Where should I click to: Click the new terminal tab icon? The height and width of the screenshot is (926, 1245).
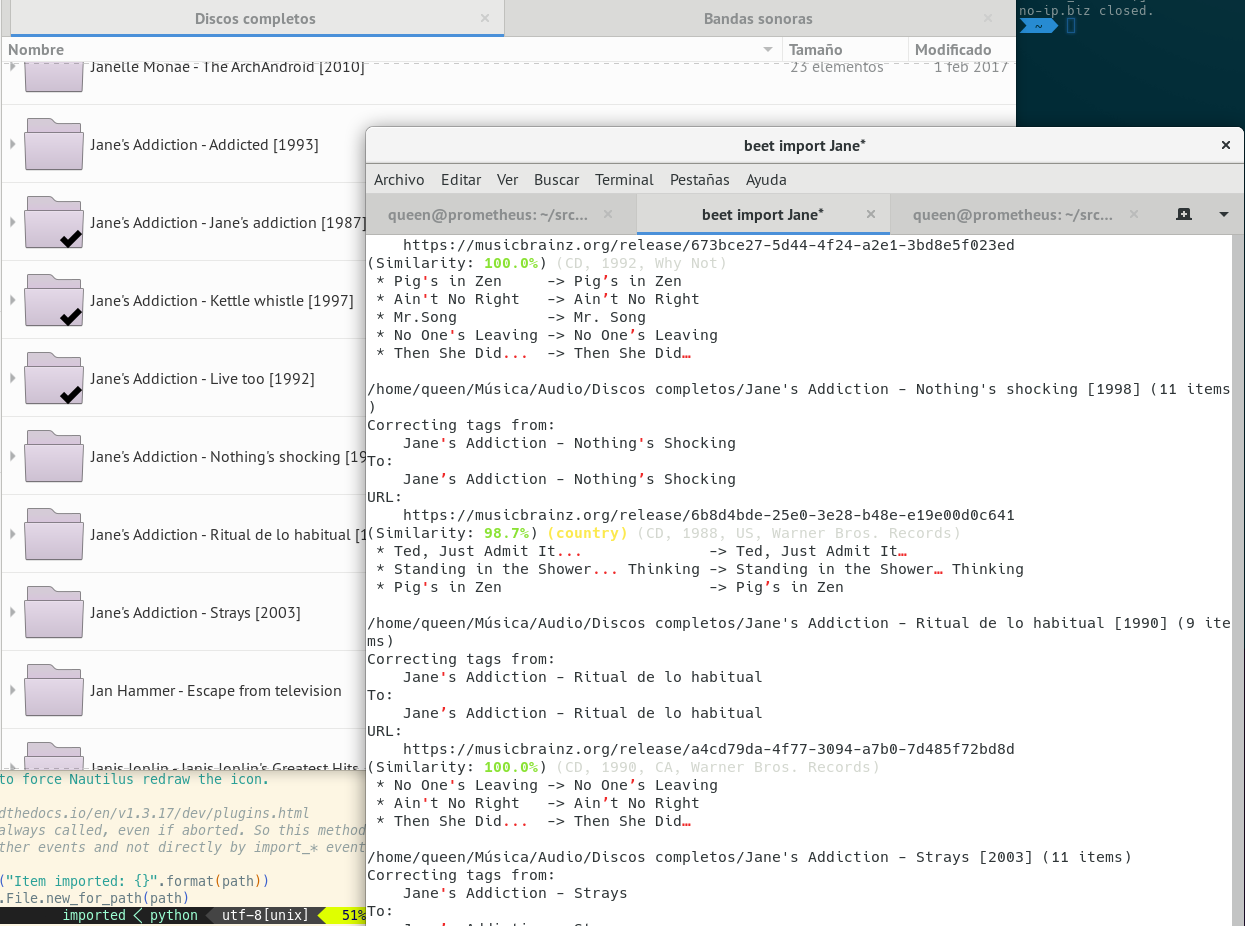1184,214
